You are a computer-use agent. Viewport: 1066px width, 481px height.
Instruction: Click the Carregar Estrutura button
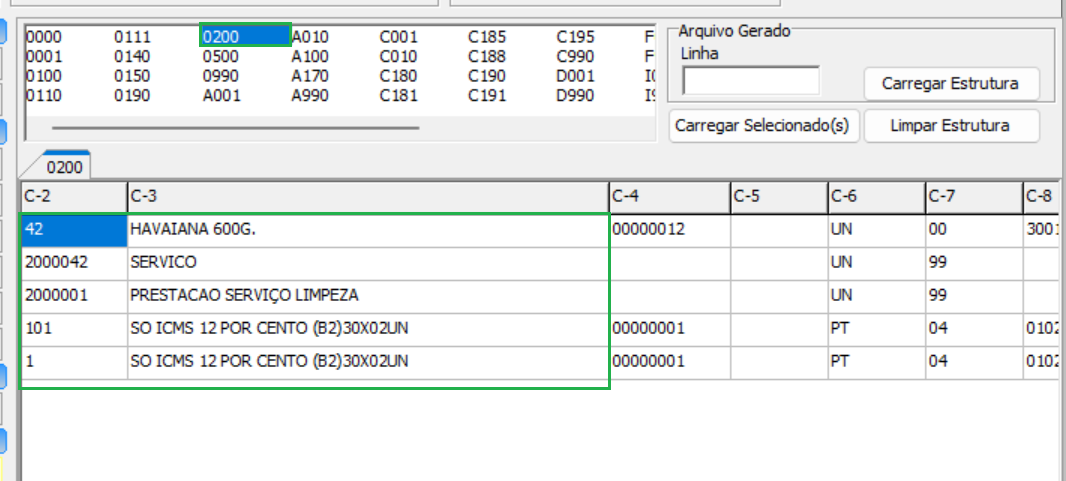[x=950, y=84]
